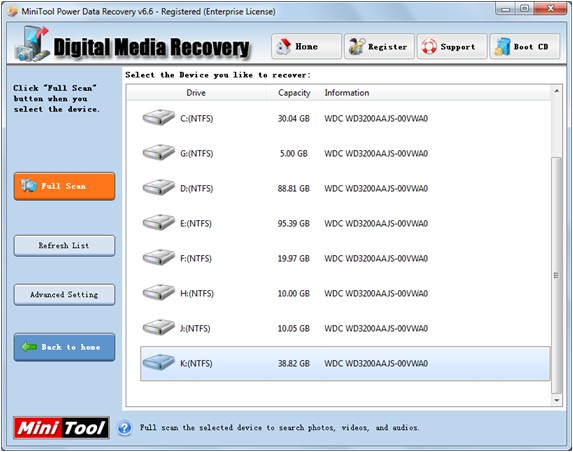Click the WDC information text in C: row

(376, 118)
